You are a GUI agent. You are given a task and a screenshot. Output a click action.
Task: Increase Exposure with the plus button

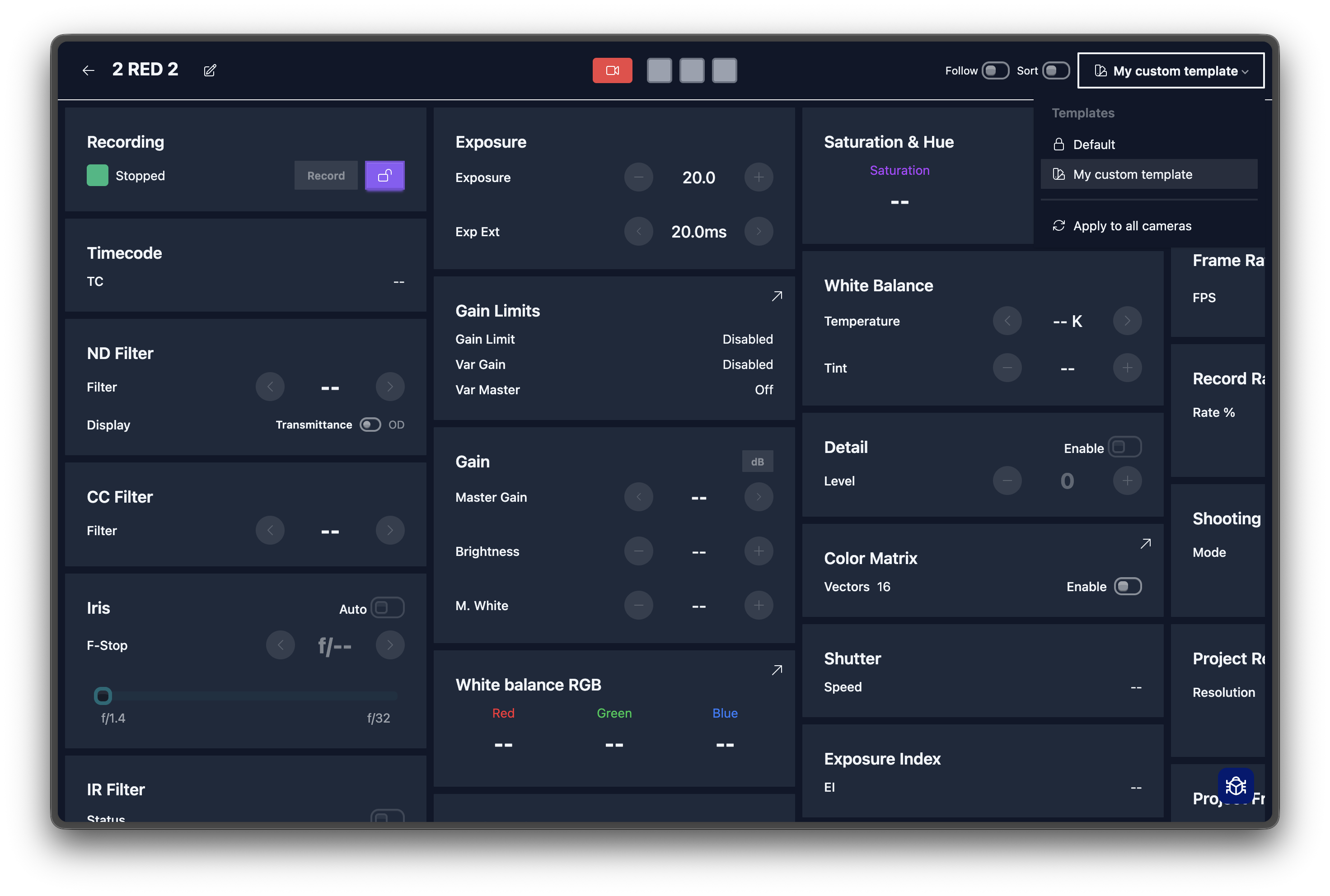click(x=759, y=177)
